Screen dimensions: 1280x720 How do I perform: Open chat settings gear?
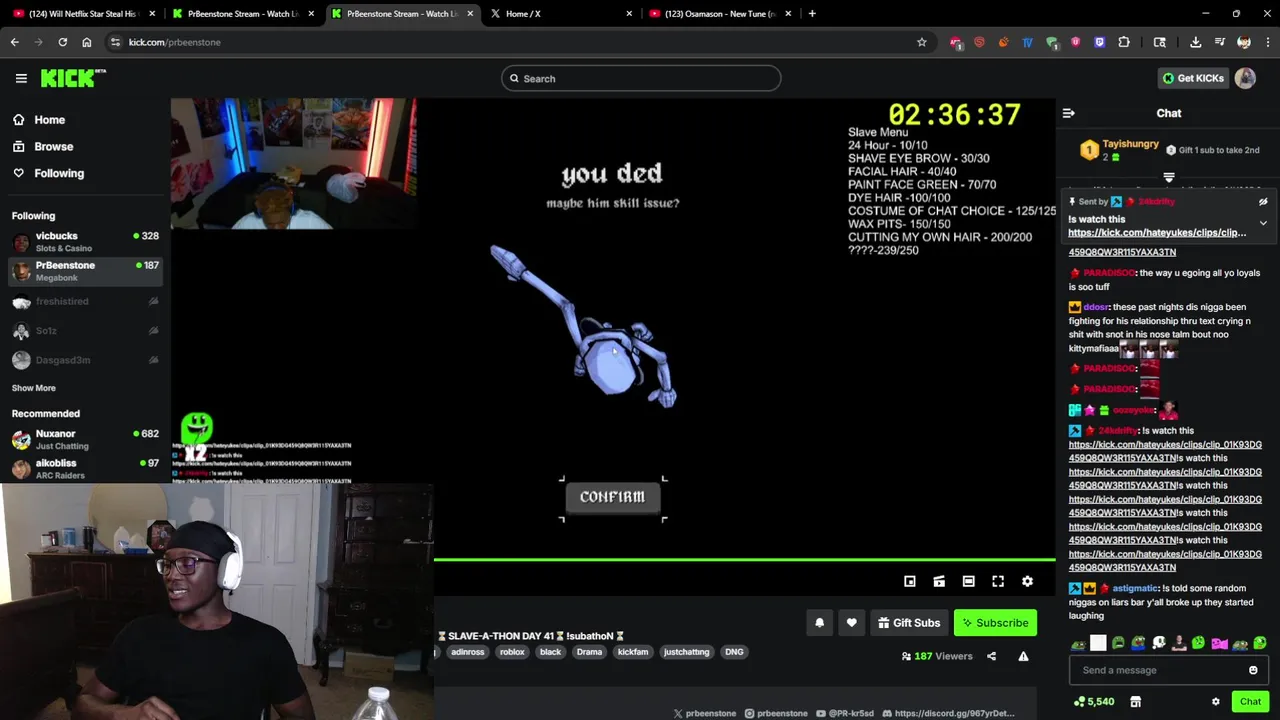click(1216, 702)
